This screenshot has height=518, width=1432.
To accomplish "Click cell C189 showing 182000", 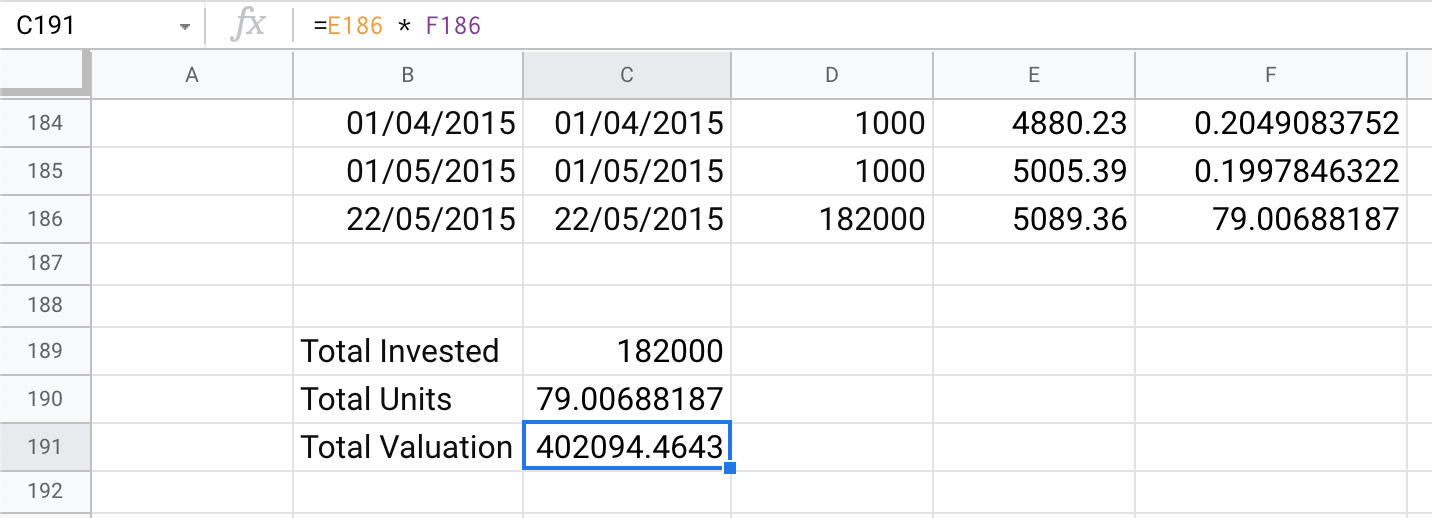I will click(x=627, y=351).
